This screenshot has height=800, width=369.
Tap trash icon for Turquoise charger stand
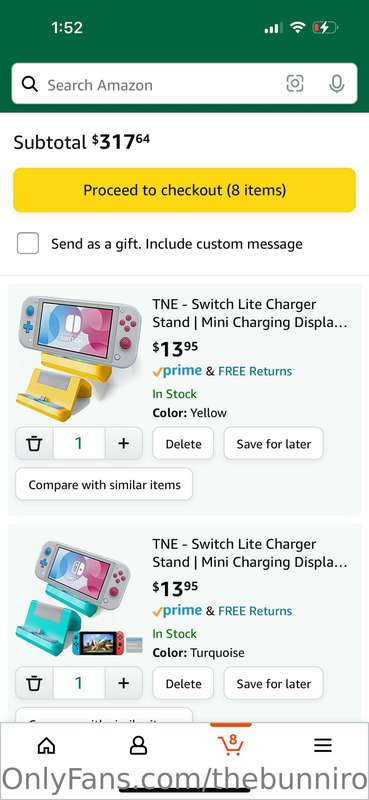(x=34, y=683)
